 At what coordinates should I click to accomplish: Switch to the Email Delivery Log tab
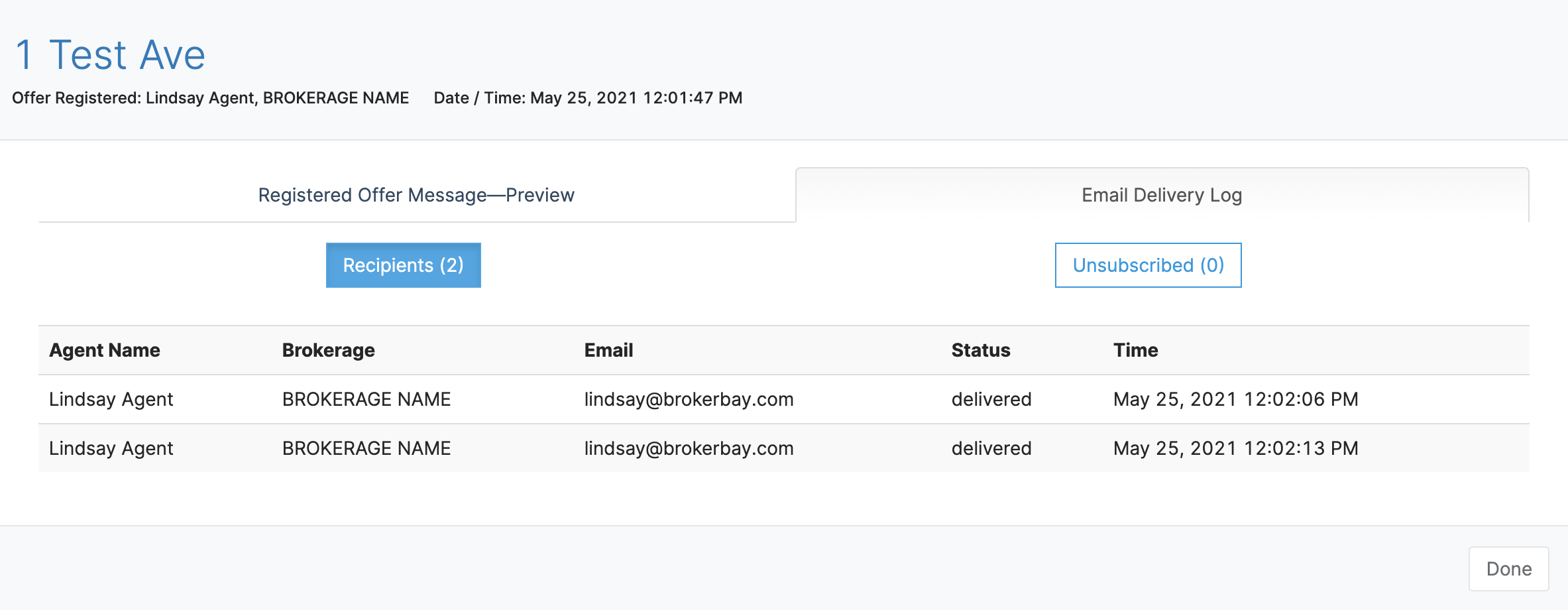click(1162, 195)
